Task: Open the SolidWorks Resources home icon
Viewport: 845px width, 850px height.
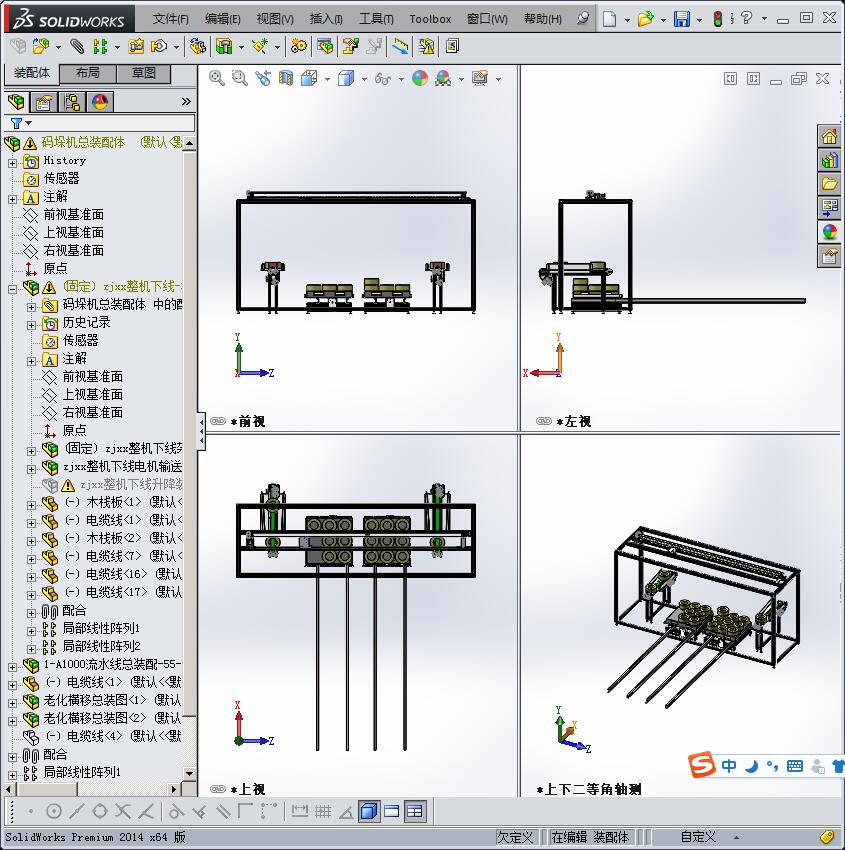Action: (x=829, y=137)
